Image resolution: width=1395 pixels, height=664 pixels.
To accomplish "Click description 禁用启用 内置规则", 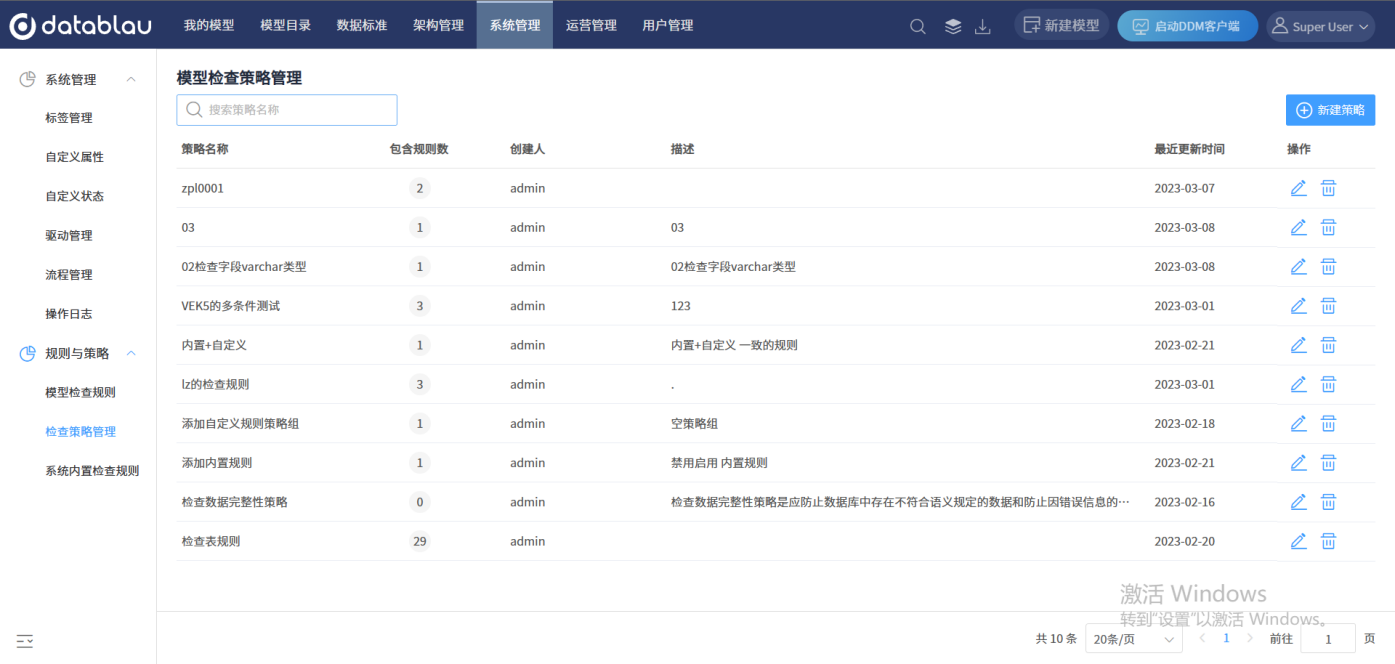I will coord(719,462).
